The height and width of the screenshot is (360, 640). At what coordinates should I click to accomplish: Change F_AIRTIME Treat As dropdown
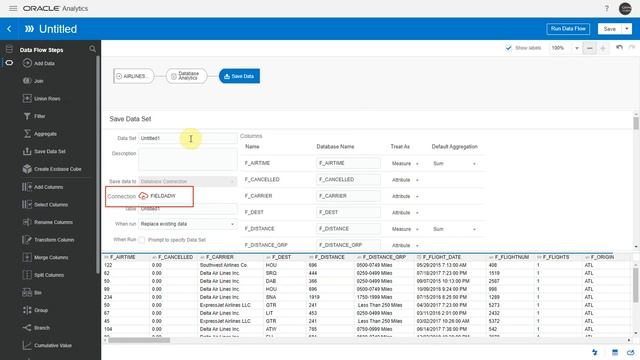point(405,163)
